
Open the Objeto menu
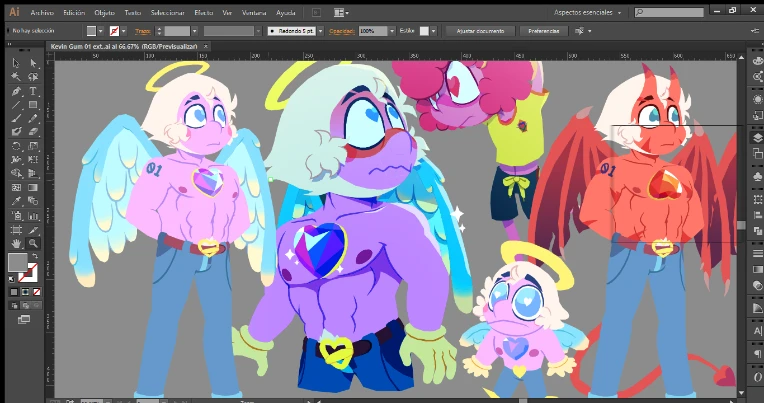[104, 13]
